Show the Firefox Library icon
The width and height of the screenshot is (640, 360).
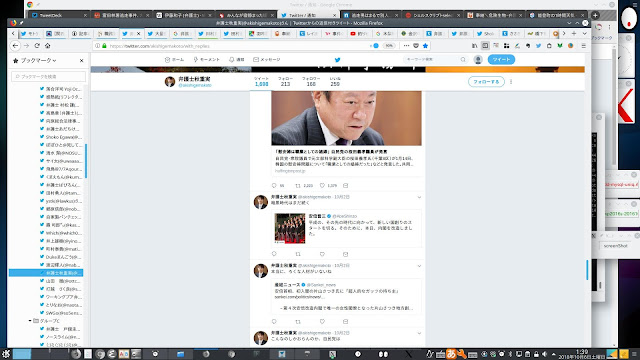(x=474, y=46)
